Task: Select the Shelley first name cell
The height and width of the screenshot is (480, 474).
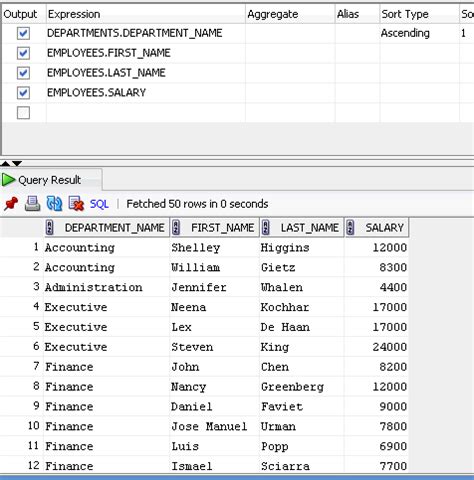Action: point(214,248)
